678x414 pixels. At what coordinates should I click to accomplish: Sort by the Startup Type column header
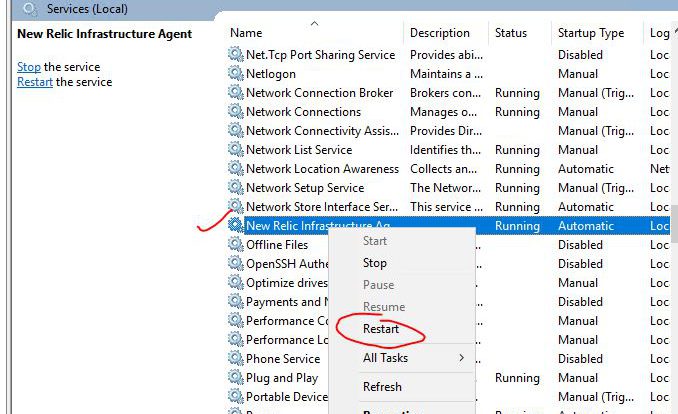tap(598, 33)
